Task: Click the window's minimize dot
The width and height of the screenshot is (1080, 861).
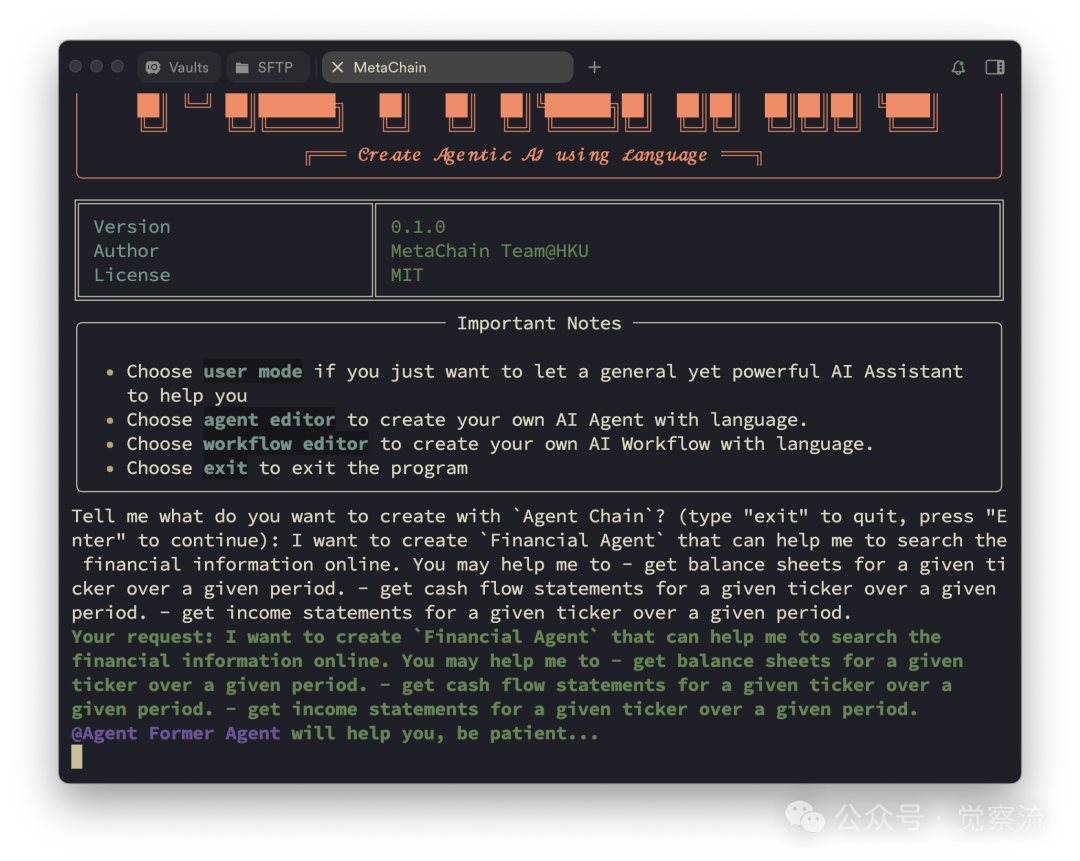Action: (x=96, y=67)
